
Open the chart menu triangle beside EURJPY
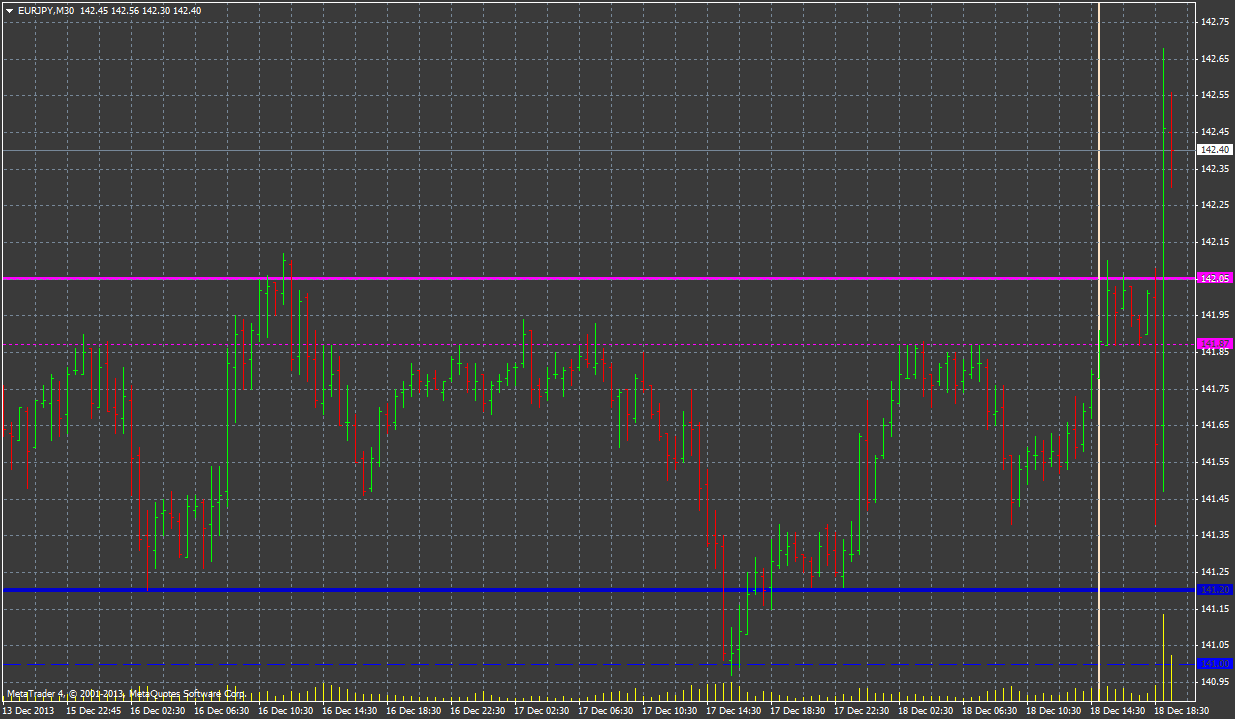pyautogui.click(x=9, y=10)
